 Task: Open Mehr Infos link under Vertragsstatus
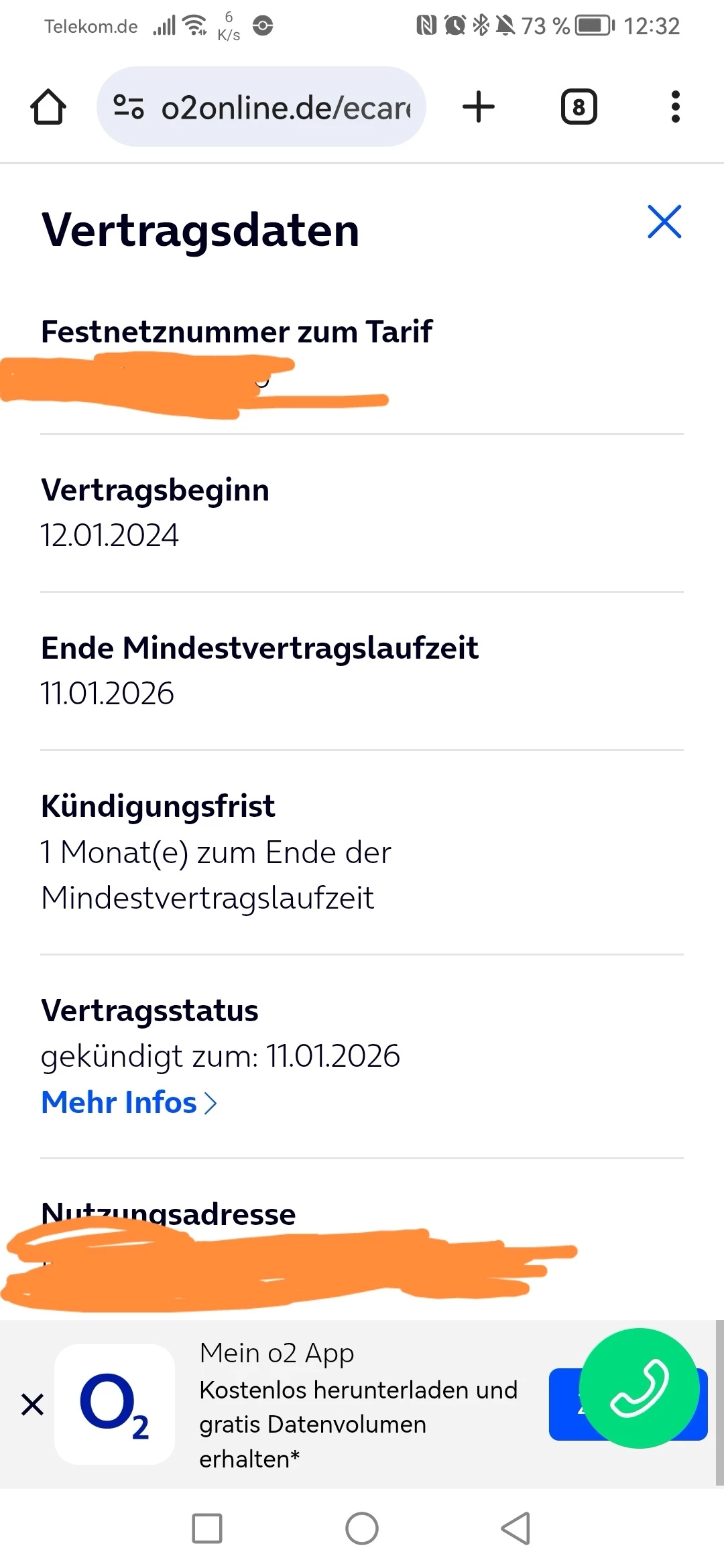pyautogui.click(x=119, y=1102)
